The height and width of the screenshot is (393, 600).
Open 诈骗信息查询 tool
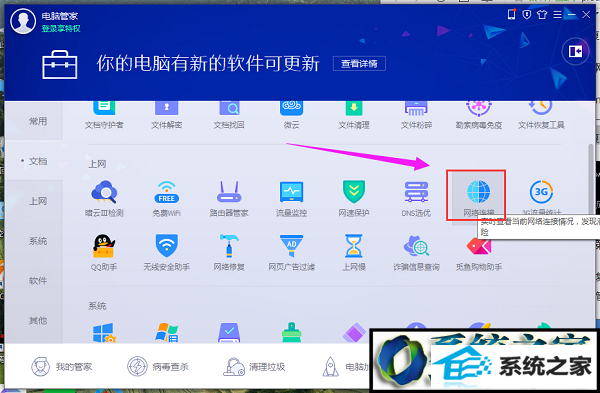416,253
